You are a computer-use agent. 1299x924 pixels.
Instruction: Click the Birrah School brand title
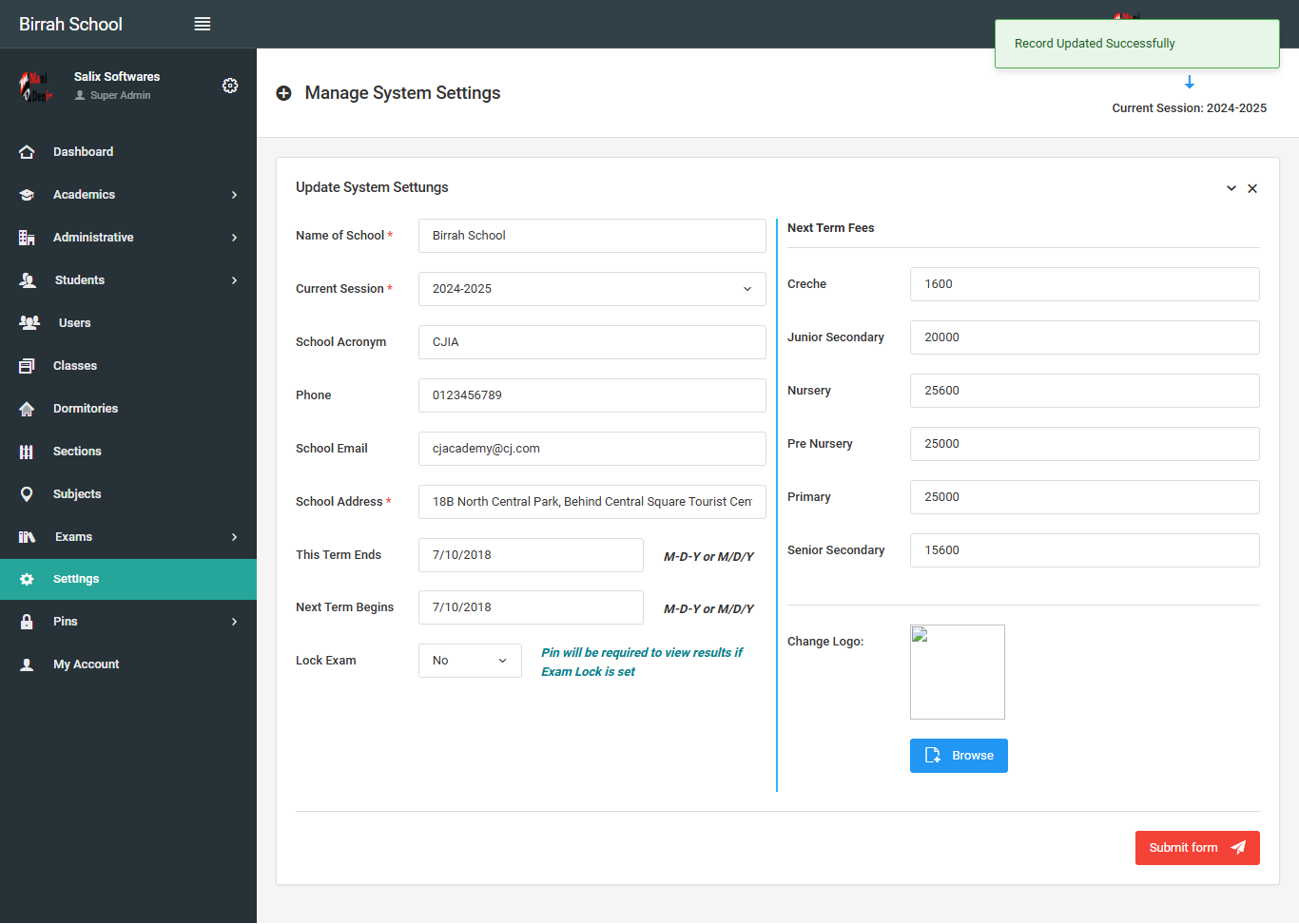click(x=70, y=25)
